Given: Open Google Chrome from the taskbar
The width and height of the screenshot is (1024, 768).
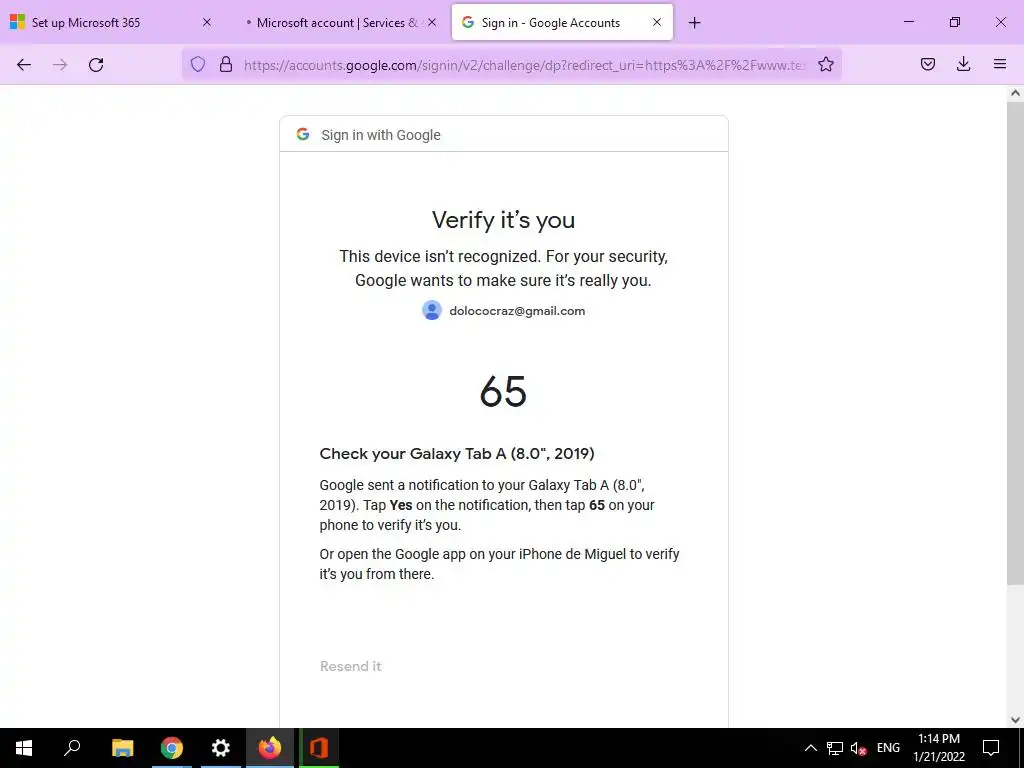Looking at the screenshot, I should pyautogui.click(x=172, y=748).
